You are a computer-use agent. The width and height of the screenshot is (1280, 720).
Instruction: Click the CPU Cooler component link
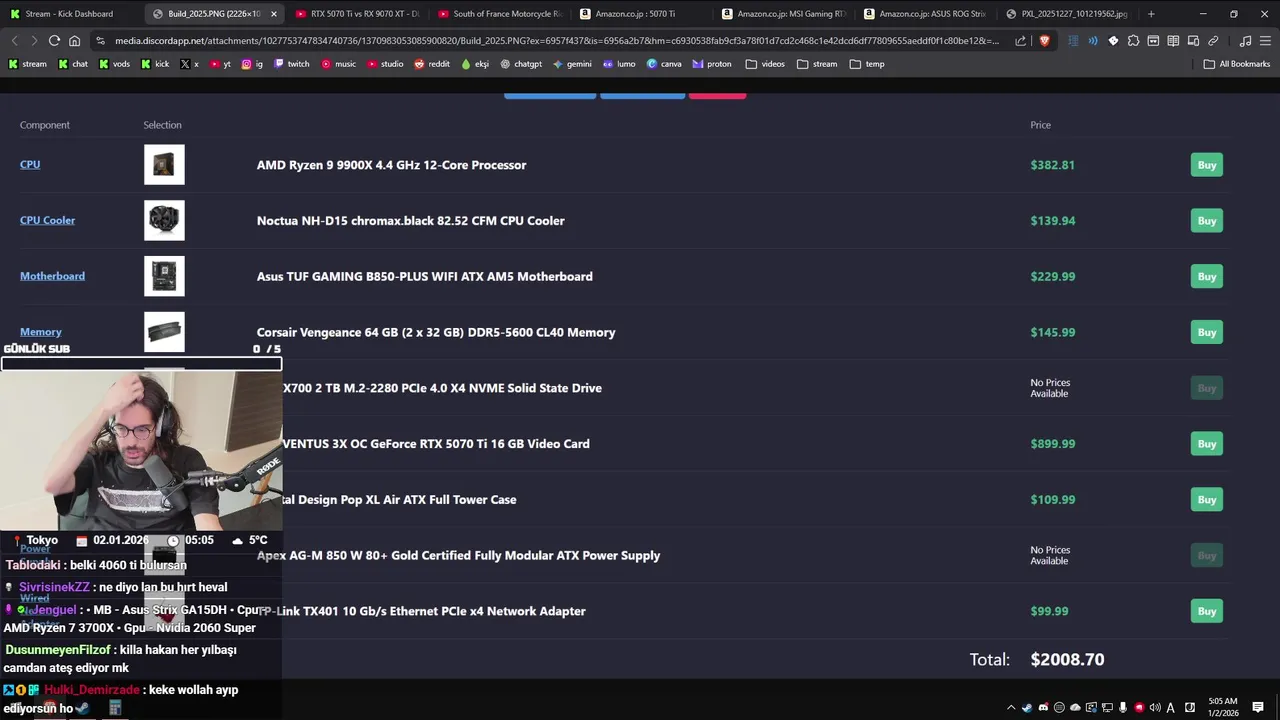(47, 221)
